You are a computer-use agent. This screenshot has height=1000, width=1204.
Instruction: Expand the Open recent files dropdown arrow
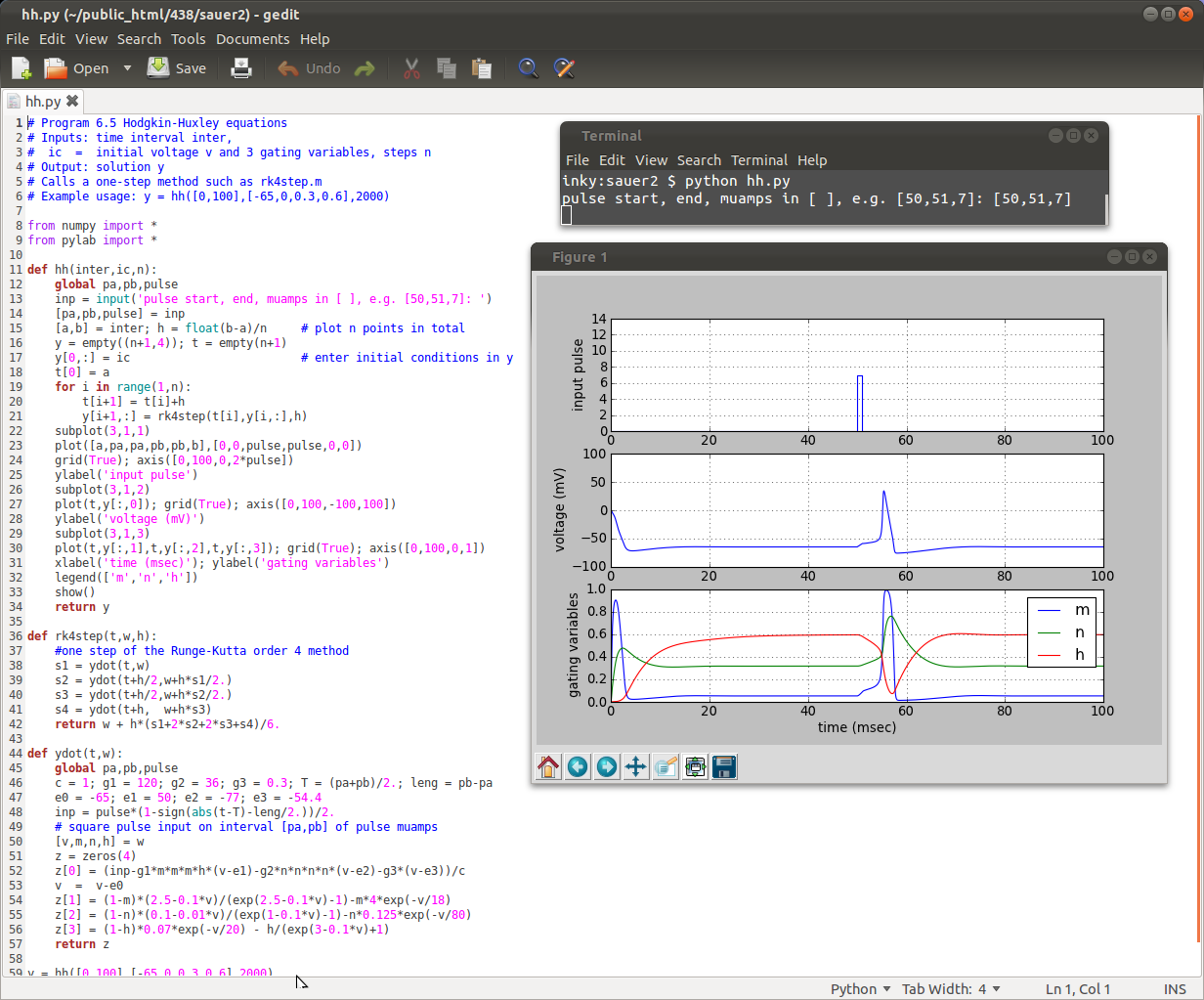127,68
